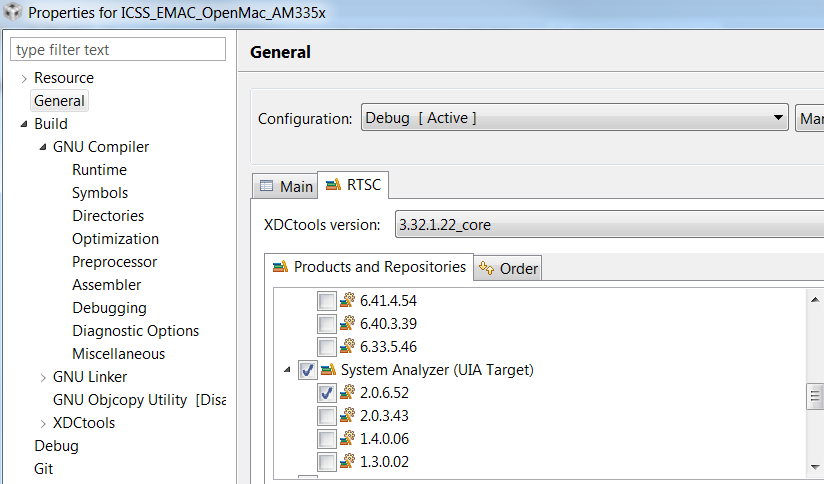Click the Properties window title icon
824x484 pixels.
(x=13, y=14)
